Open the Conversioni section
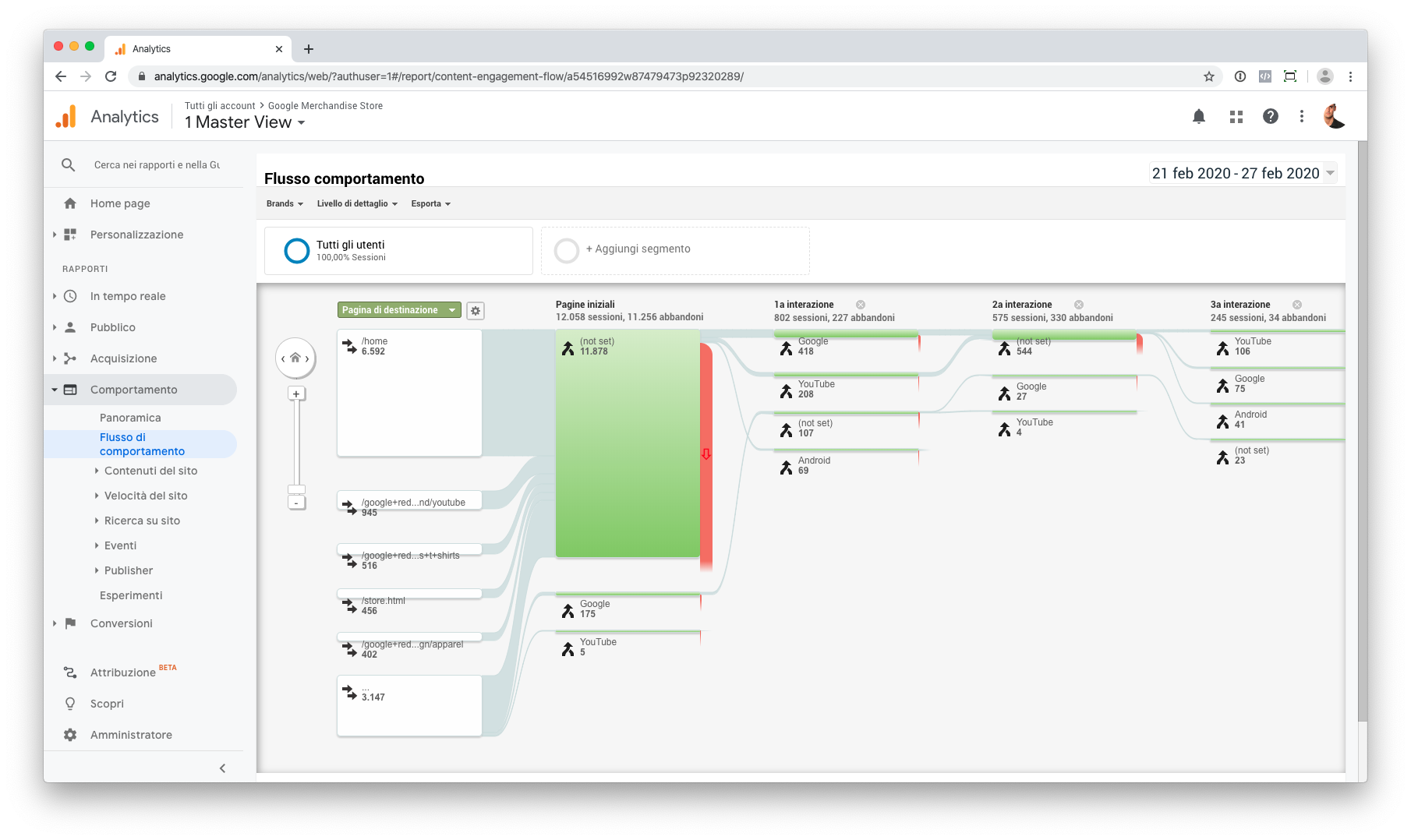 pyautogui.click(x=121, y=623)
